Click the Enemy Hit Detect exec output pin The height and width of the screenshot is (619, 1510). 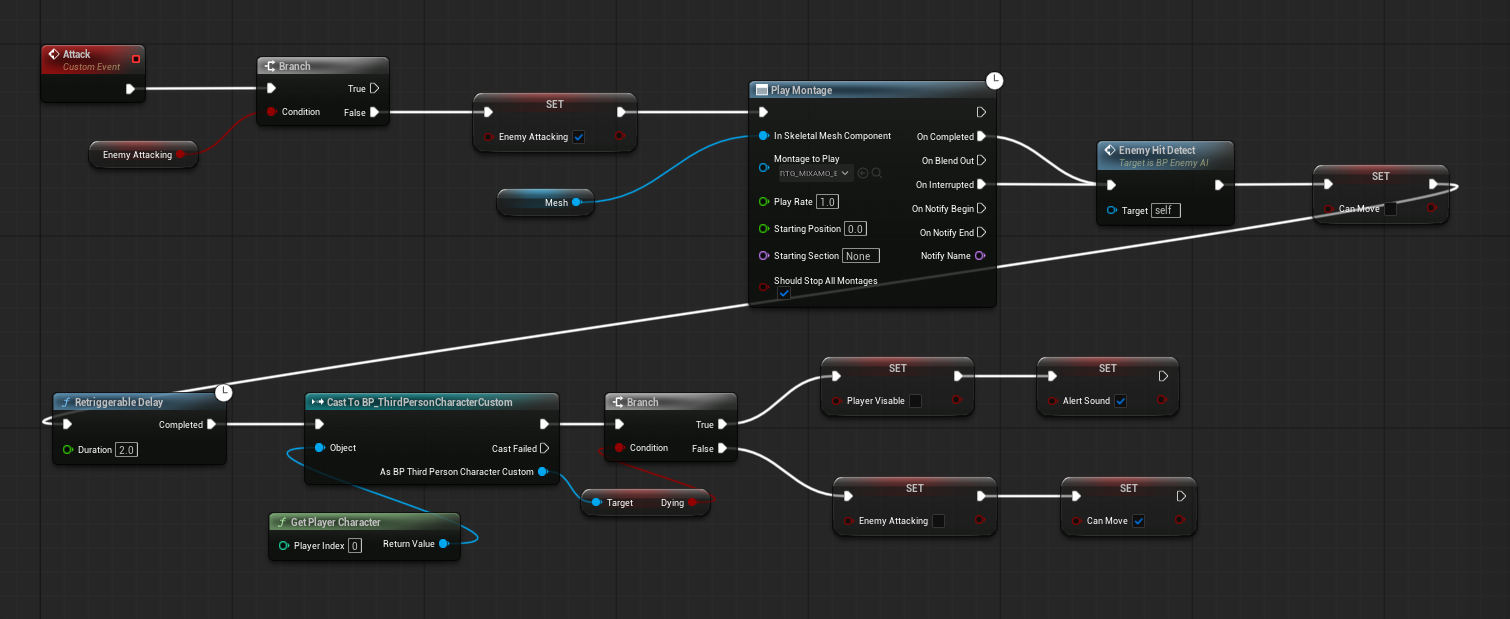click(x=1219, y=185)
